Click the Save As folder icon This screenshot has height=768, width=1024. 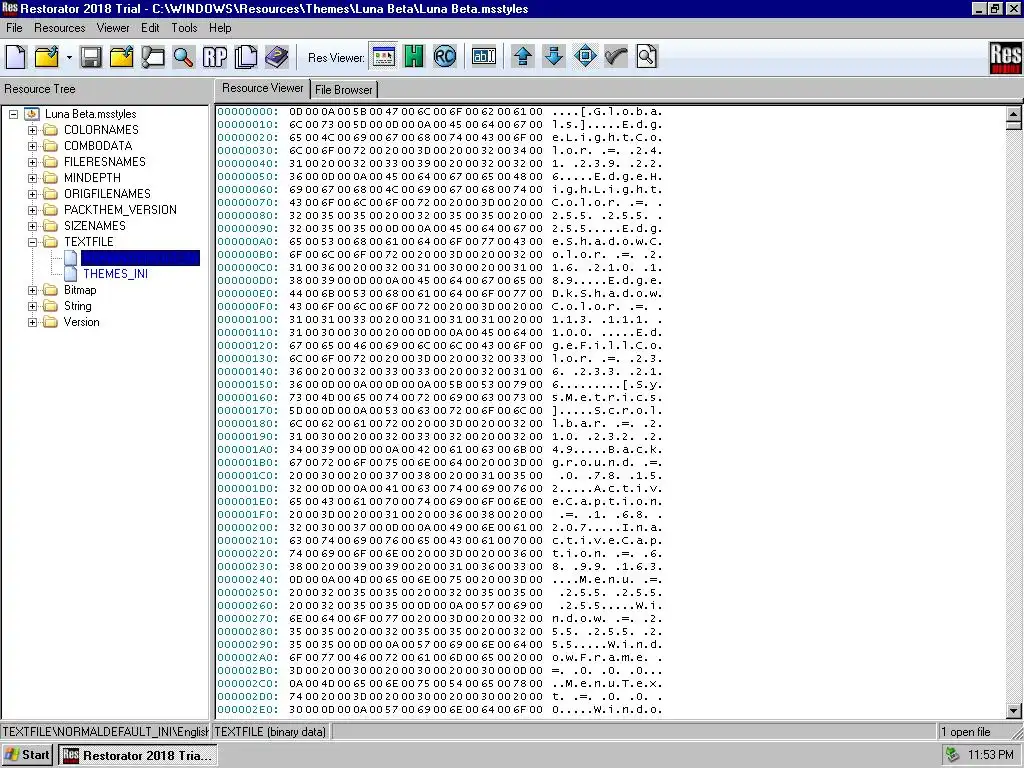pos(121,57)
